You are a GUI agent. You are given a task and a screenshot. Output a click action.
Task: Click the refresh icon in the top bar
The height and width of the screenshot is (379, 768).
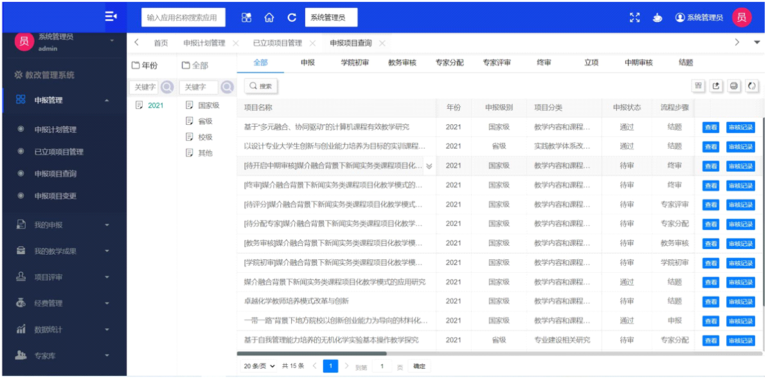click(292, 18)
